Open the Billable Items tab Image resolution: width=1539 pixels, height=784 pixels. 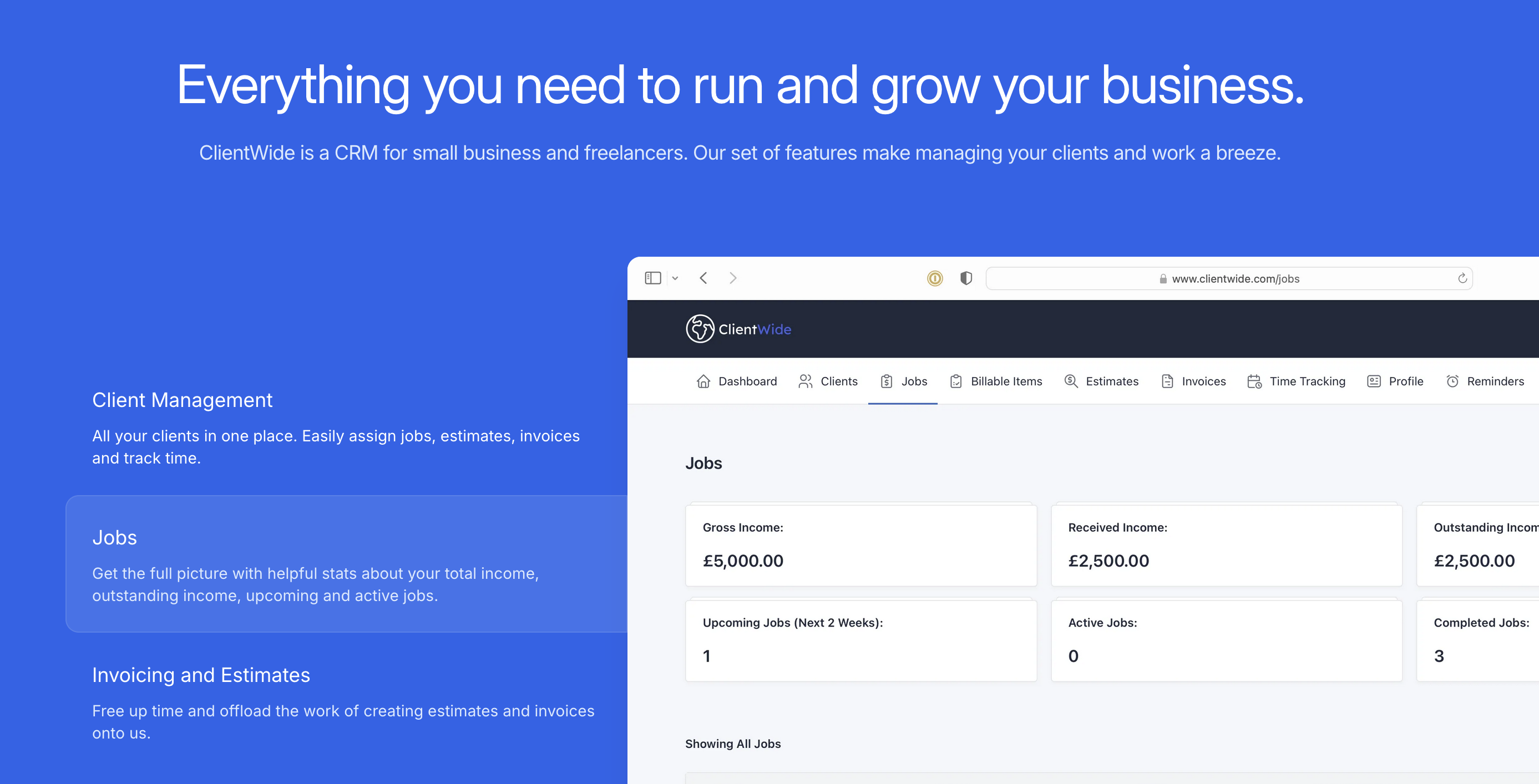(996, 381)
